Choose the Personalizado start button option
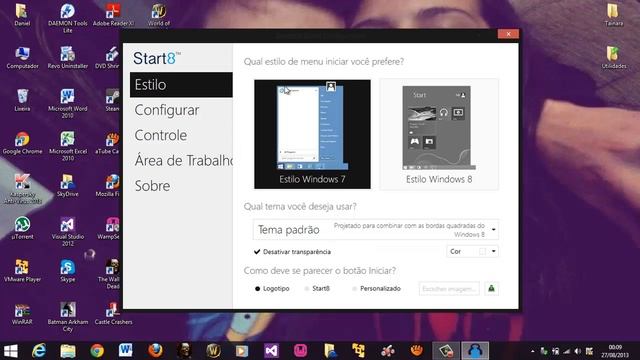The height and width of the screenshot is (360, 640). coord(354,289)
